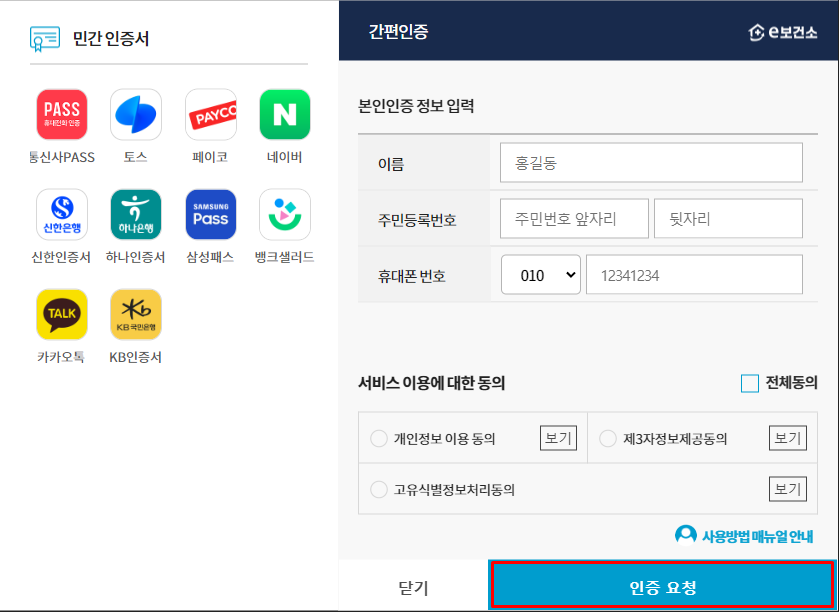Choose the 뱅크샐러드 Banksalad icon
Image resolution: width=839 pixels, height=612 pixels.
(285, 215)
